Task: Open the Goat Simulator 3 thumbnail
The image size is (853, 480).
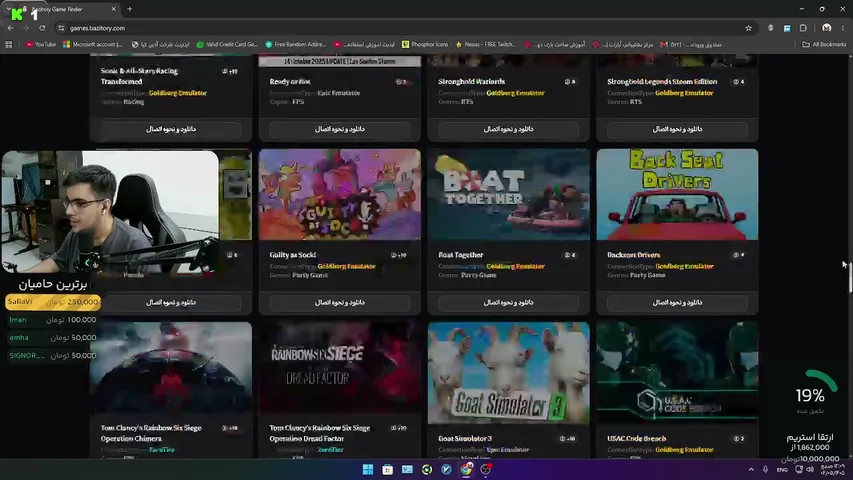Action: click(x=508, y=373)
